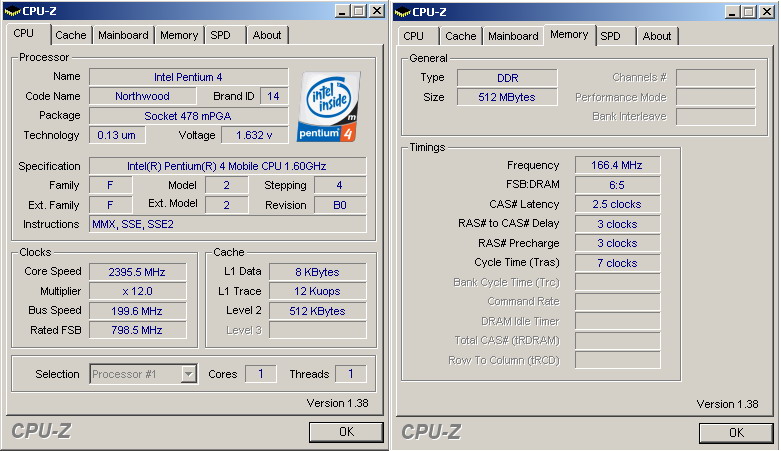Select Memory tab in right CPU-Z window
The height and width of the screenshot is (451, 781).
point(569,34)
